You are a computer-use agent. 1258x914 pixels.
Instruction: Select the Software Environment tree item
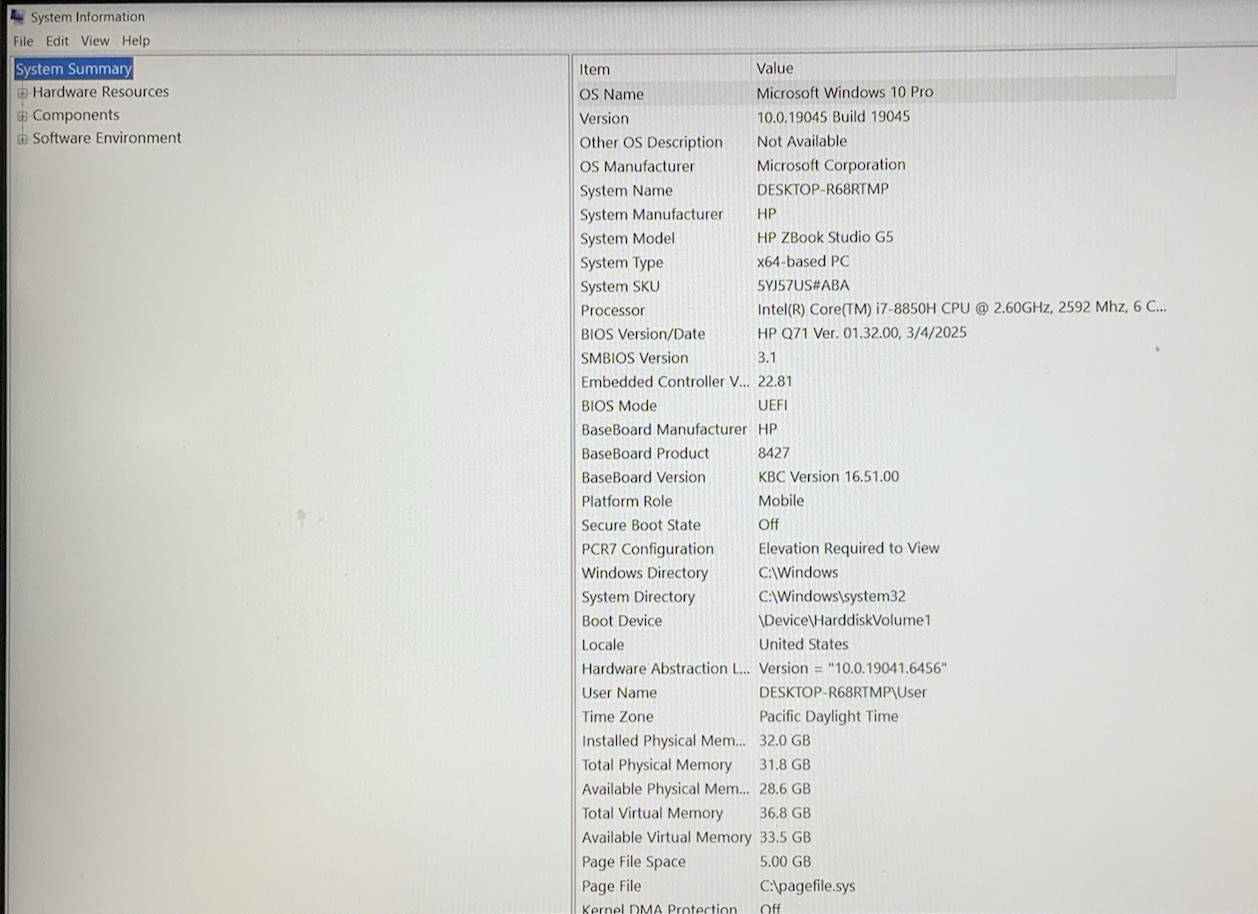[x=107, y=138]
